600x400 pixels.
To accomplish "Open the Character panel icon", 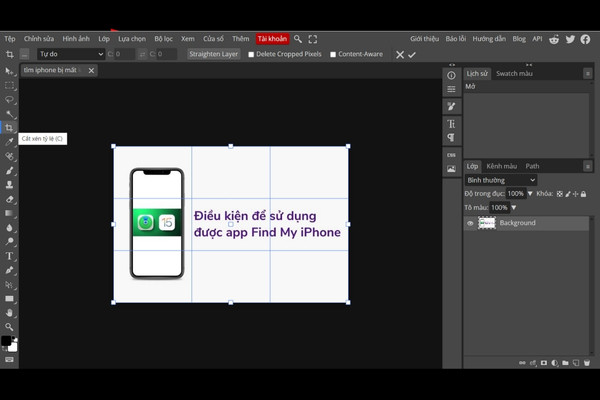I will click(x=452, y=124).
